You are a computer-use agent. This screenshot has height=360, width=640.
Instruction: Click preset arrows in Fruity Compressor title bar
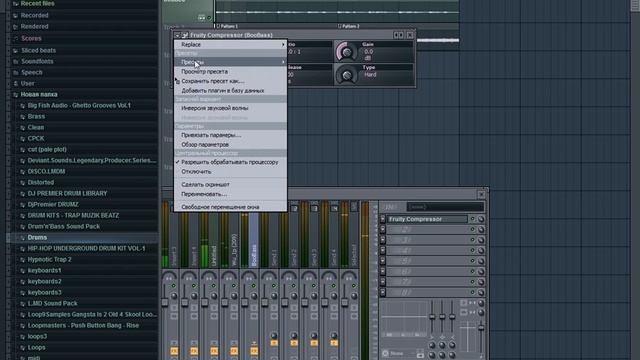[398, 35]
